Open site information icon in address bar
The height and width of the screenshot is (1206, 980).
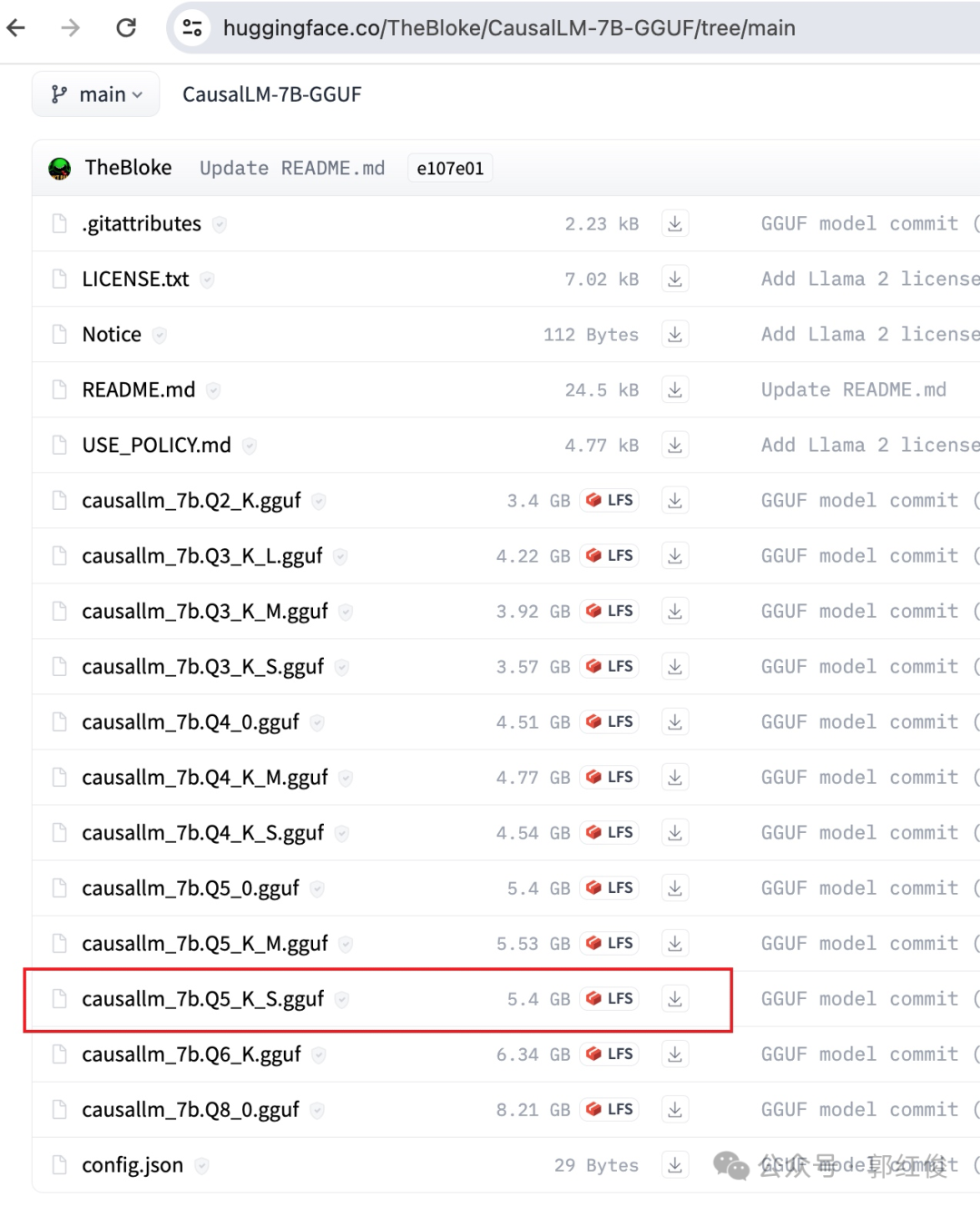coord(192,28)
